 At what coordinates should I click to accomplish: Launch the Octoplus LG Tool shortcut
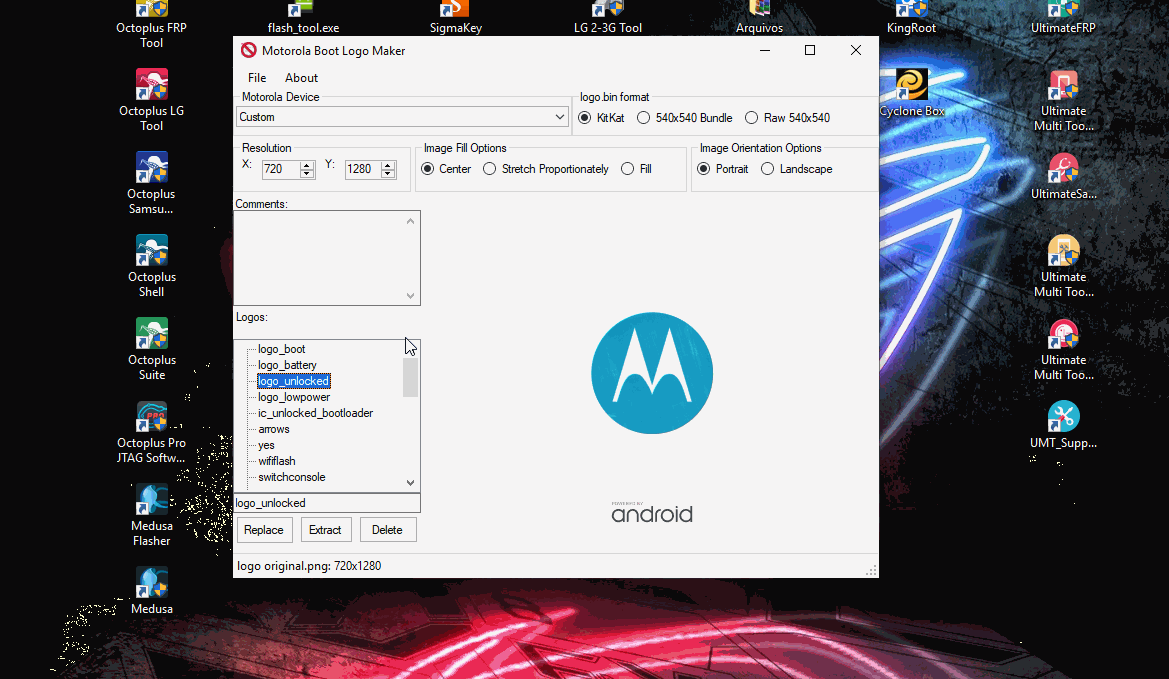click(151, 101)
